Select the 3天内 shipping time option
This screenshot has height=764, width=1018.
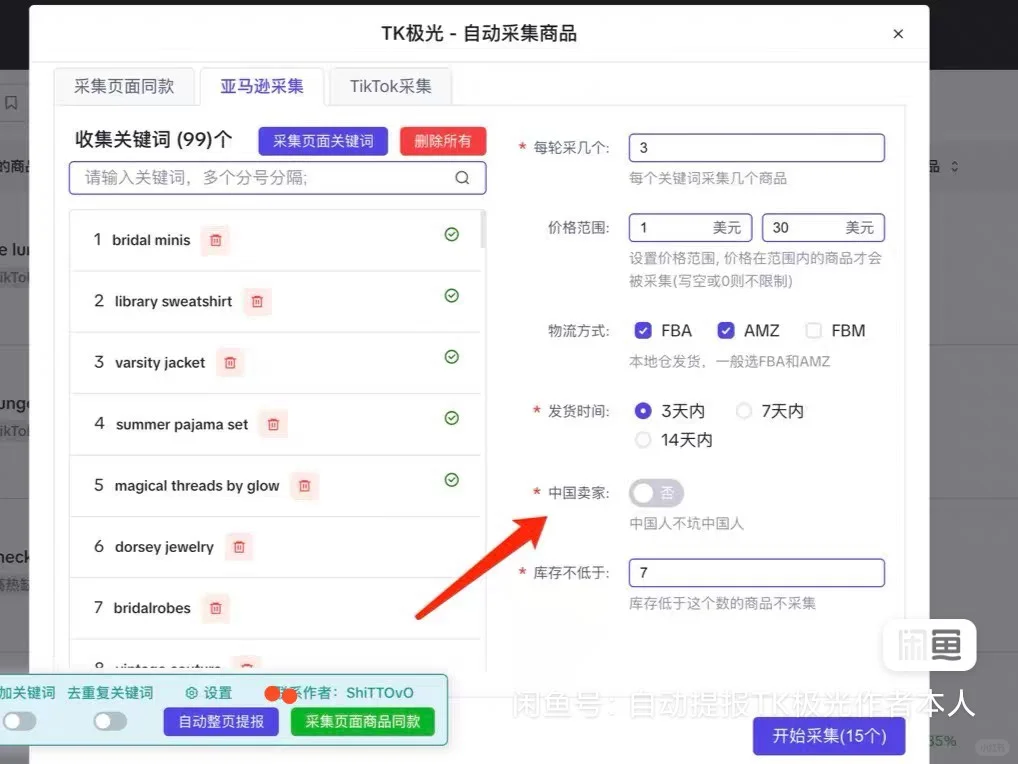click(643, 411)
